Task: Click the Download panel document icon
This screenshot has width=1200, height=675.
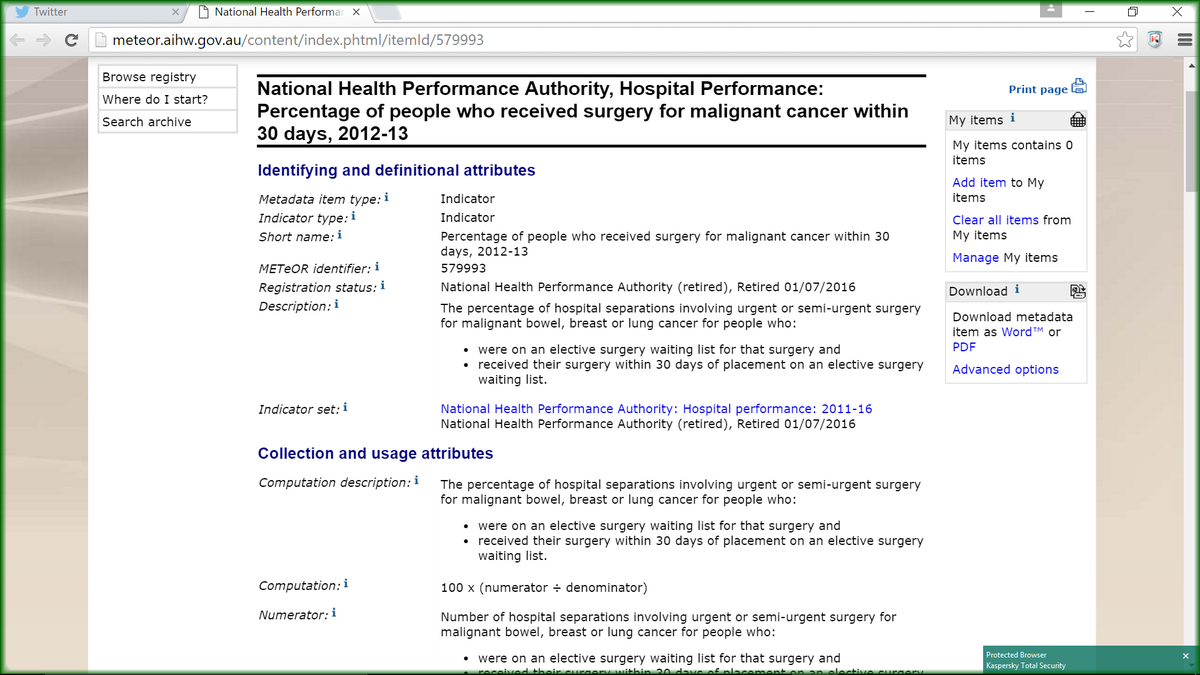Action: tap(1077, 291)
